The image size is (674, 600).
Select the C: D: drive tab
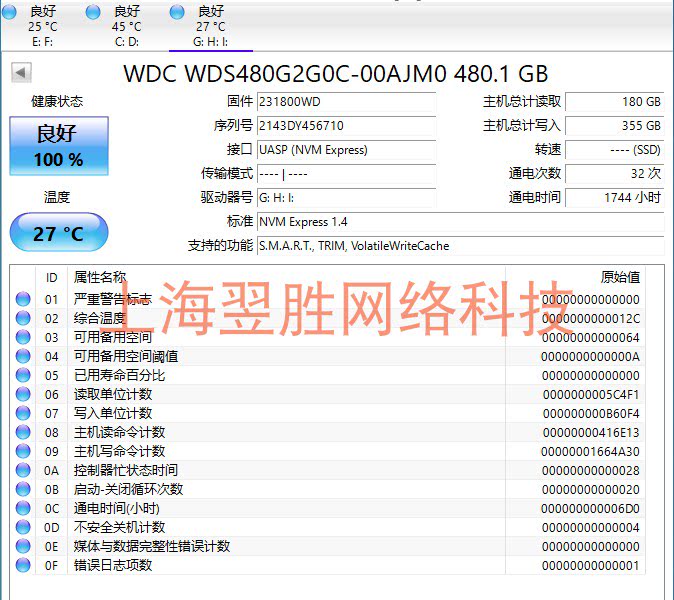pos(126,26)
